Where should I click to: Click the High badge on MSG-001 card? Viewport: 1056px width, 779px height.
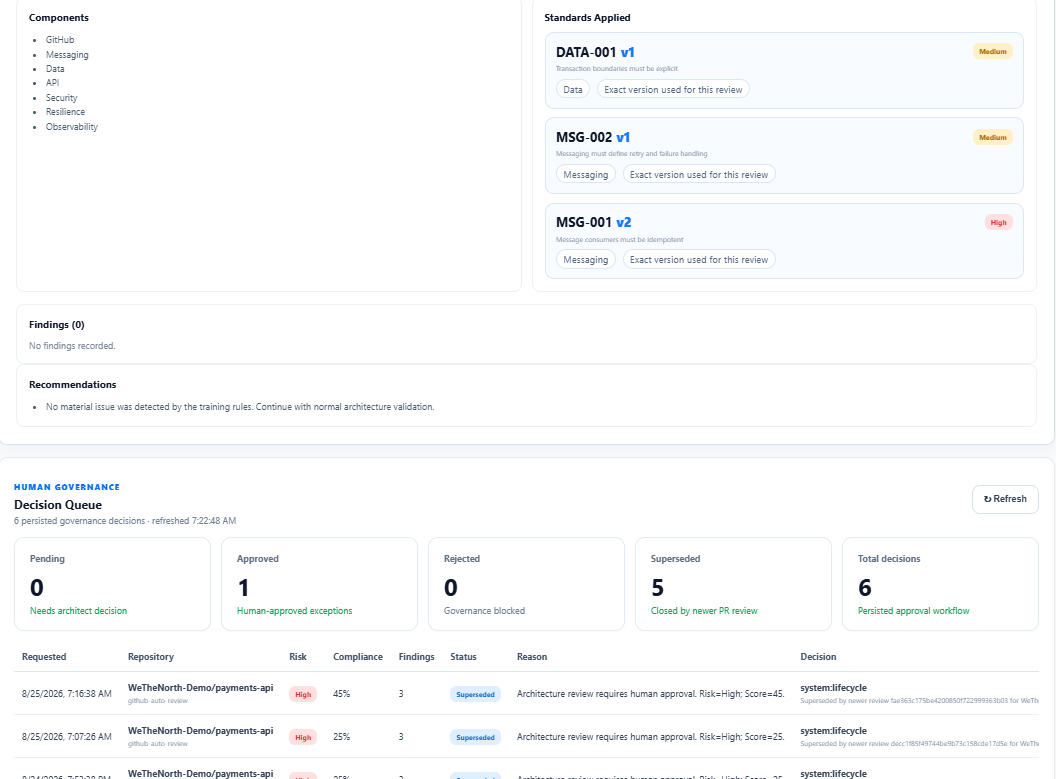998,222
